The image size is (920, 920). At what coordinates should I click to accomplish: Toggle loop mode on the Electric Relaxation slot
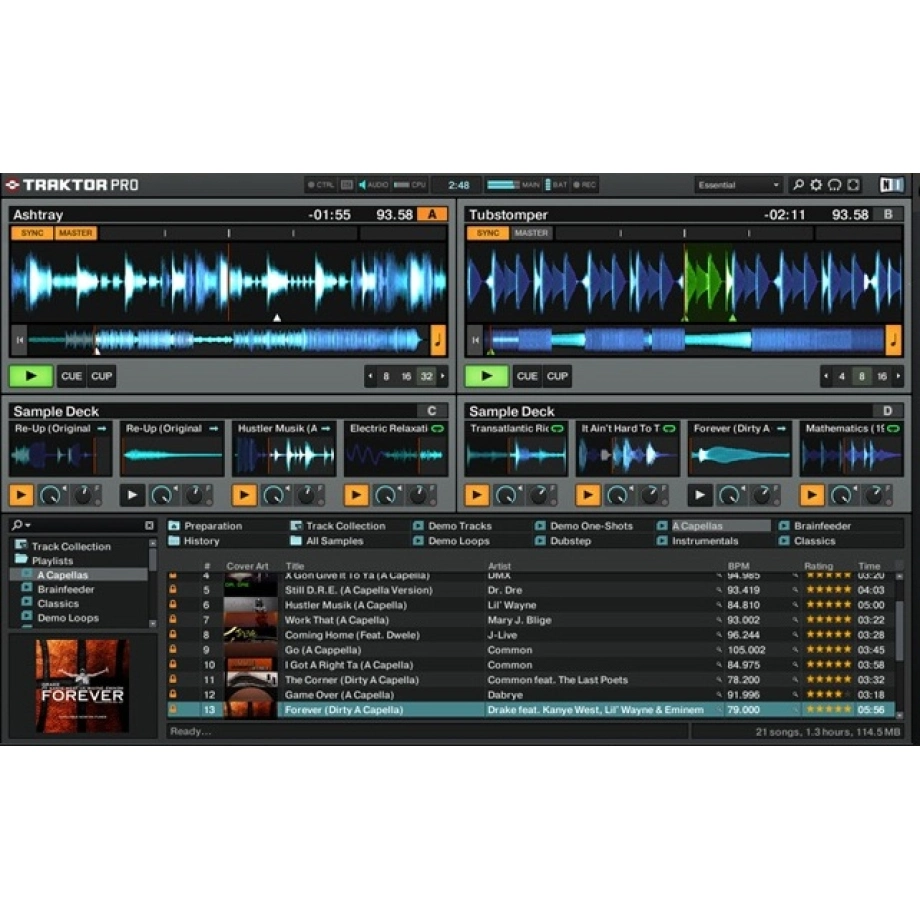pyautogui.click(x=438, y=429)
